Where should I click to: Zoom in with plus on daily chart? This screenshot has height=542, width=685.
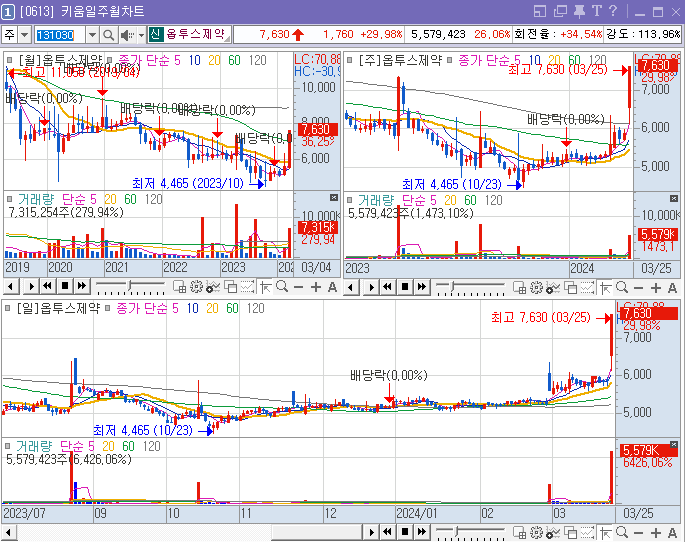pos(655,532)
